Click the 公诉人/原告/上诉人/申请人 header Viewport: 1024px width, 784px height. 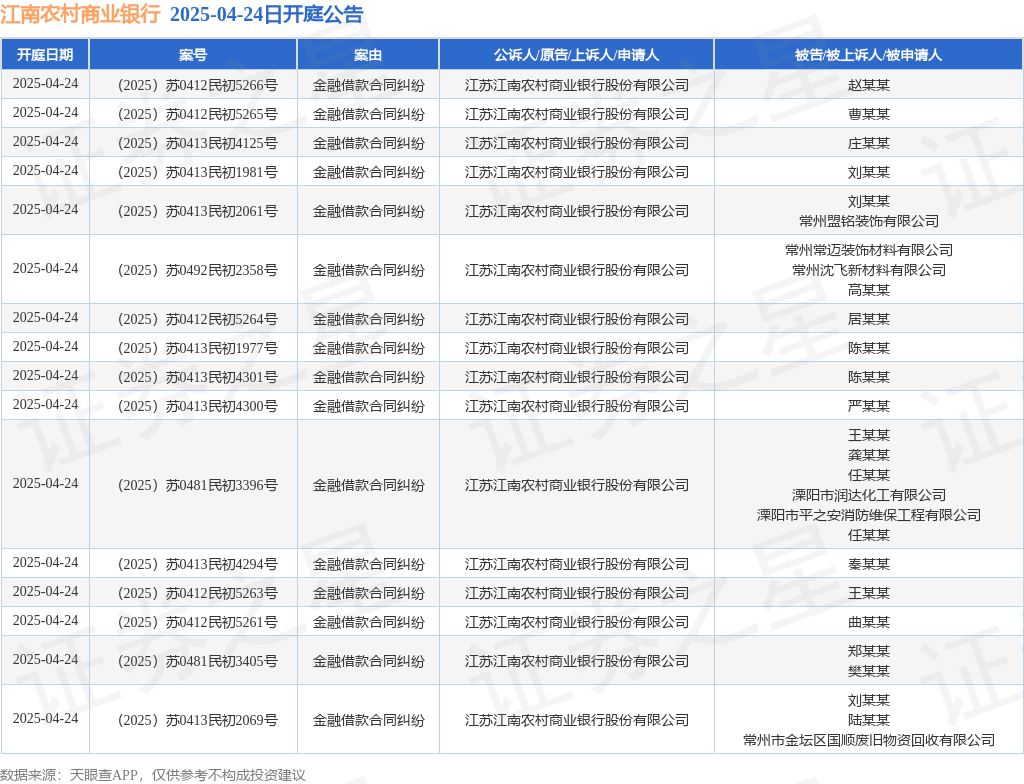pos(576,55)
